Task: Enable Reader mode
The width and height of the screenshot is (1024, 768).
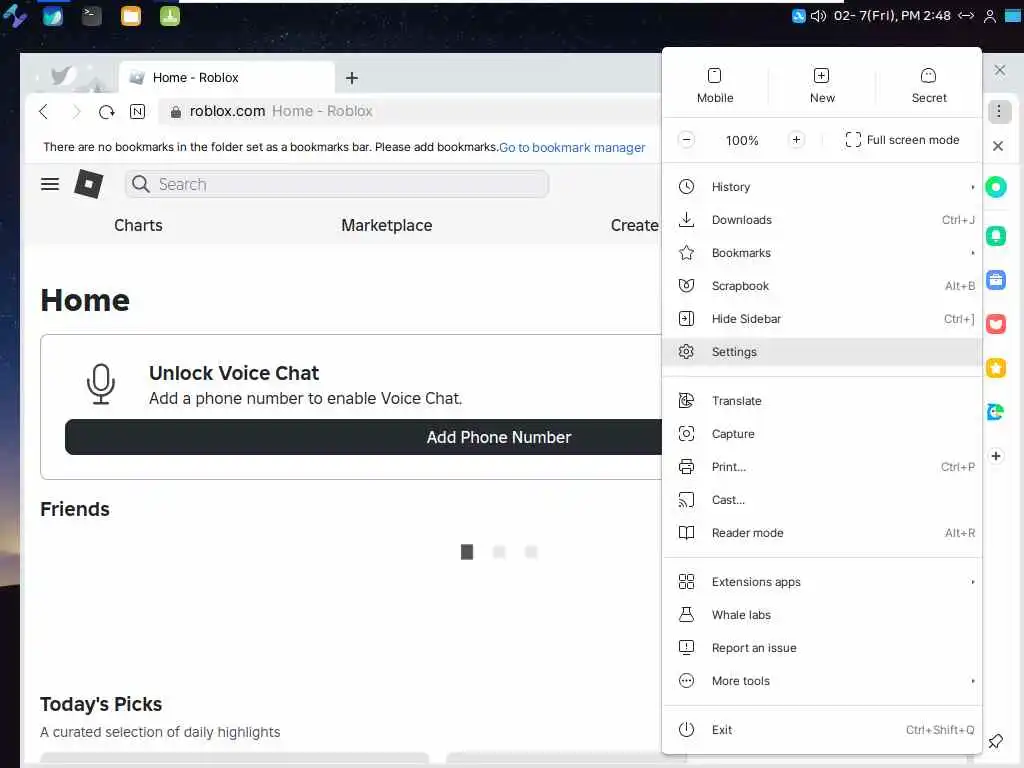Action: (x=822, y=533)
